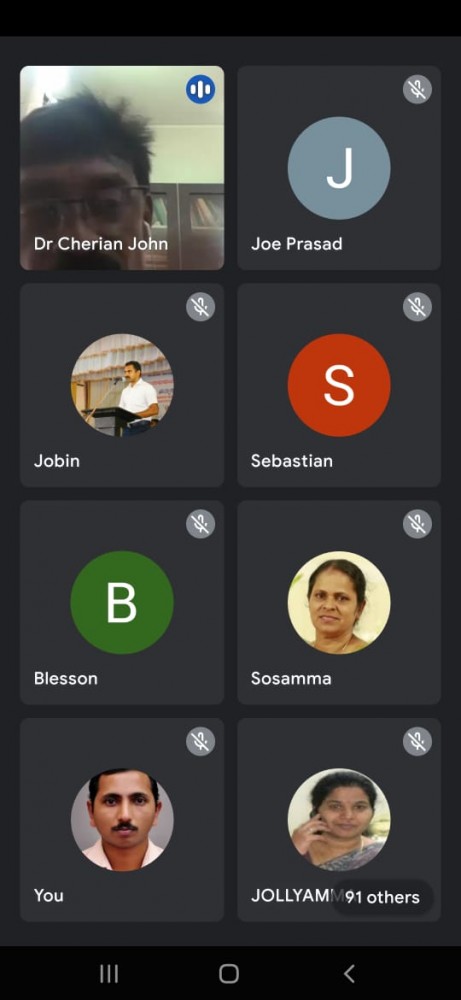The height and width of the screenshot is (1000, 461).
Task: Tap the Android back arrow
Action: (x=349, y=973)
